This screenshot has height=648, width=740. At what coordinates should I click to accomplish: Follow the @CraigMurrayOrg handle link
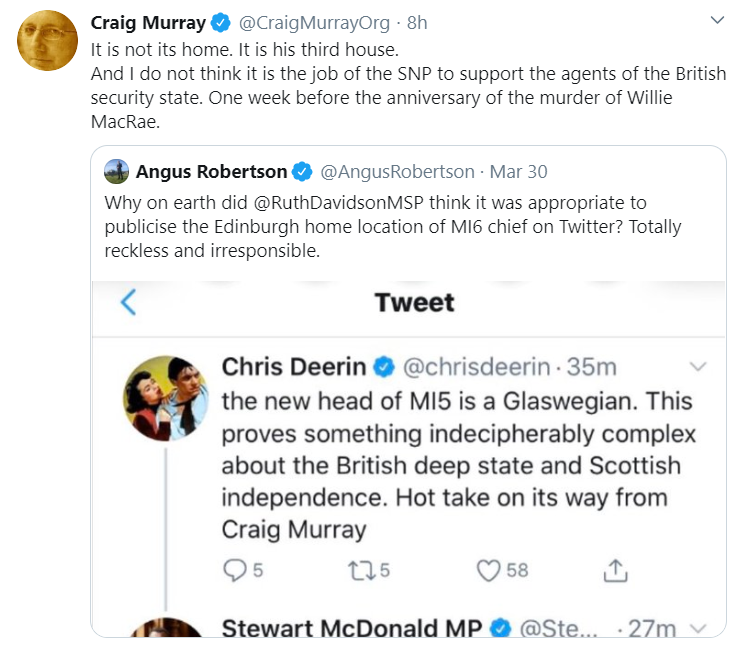pos(314,23)
